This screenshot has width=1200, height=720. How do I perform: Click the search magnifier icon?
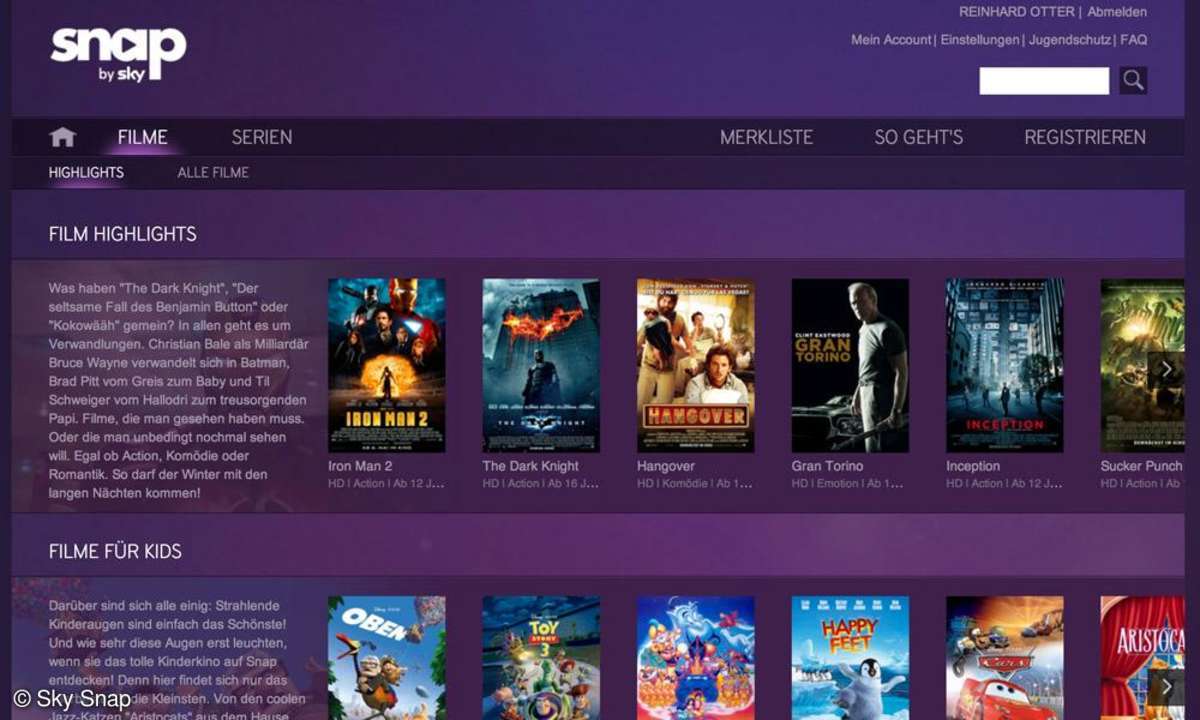tap(1133, 80)
